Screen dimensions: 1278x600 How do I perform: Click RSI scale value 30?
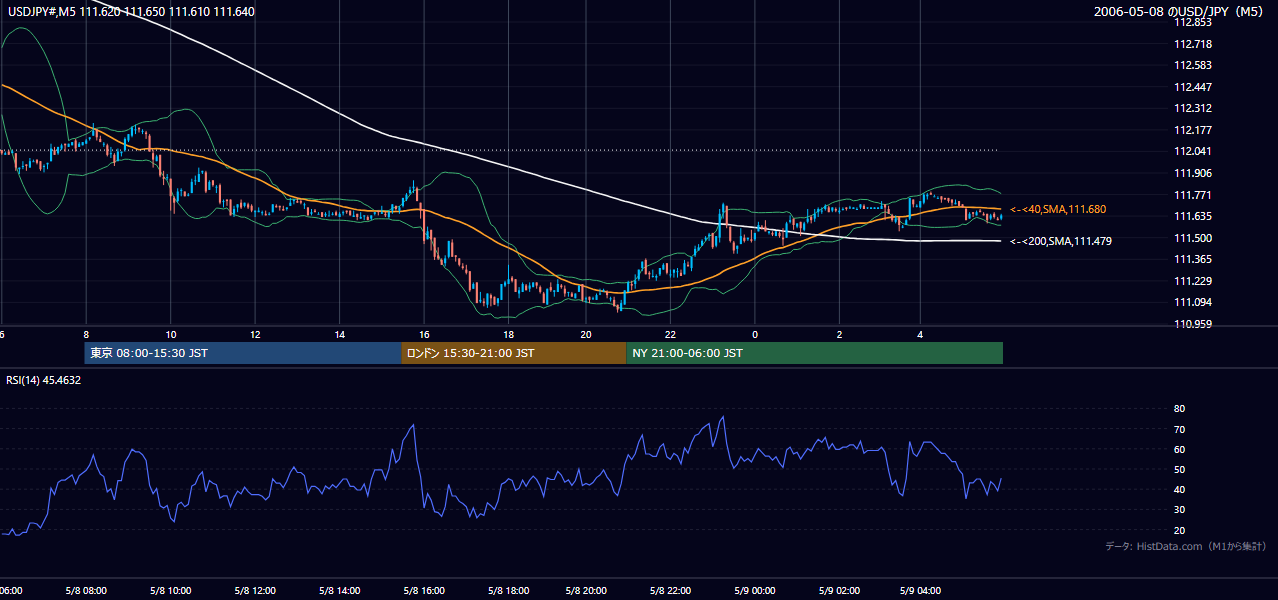click(x=1179, y=510)
